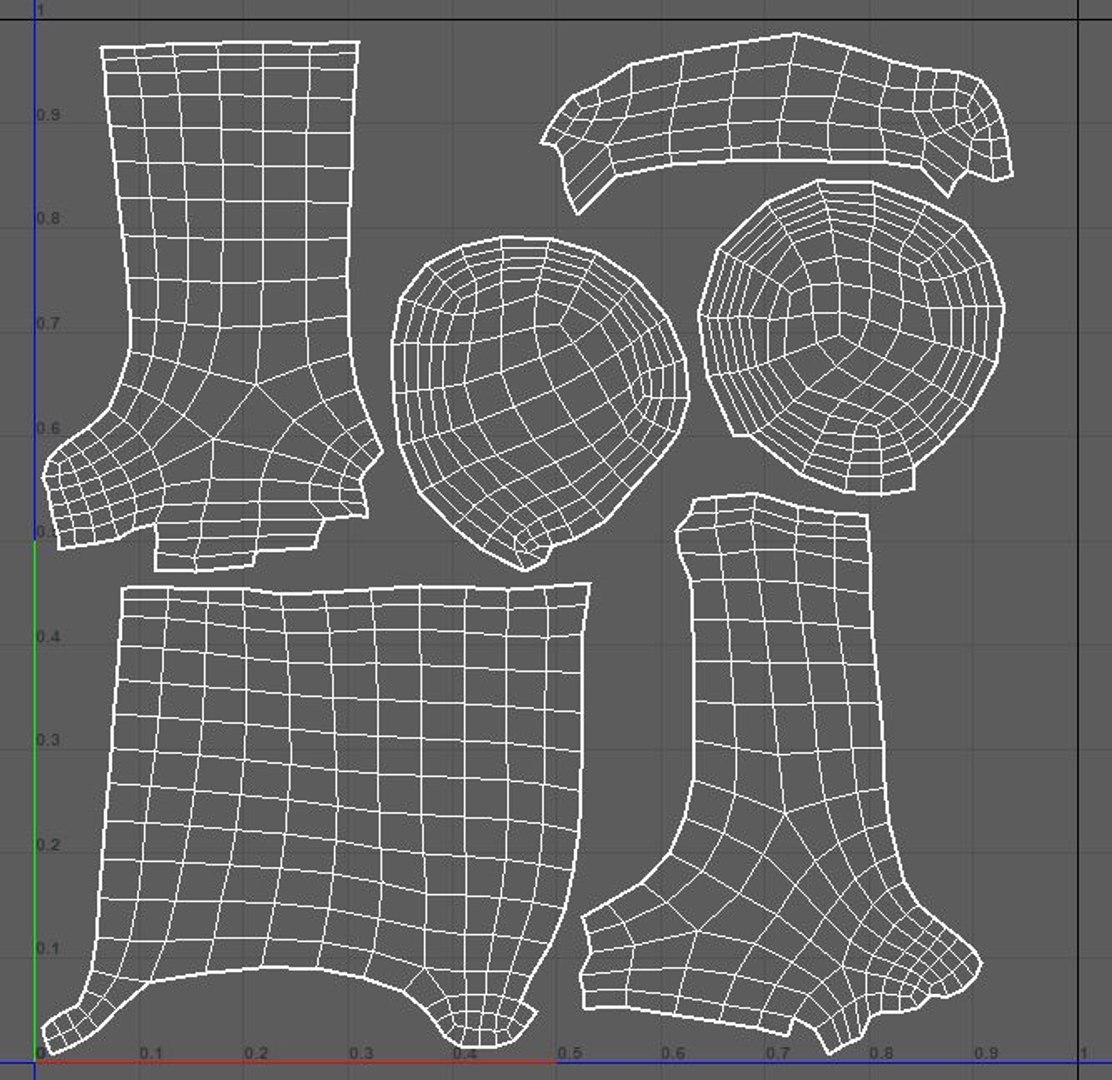The height and width of the screenshot is (1080, 1112).
Task: Select the teardrop-shaped round UV shell
Action: (x=539, y=401)
